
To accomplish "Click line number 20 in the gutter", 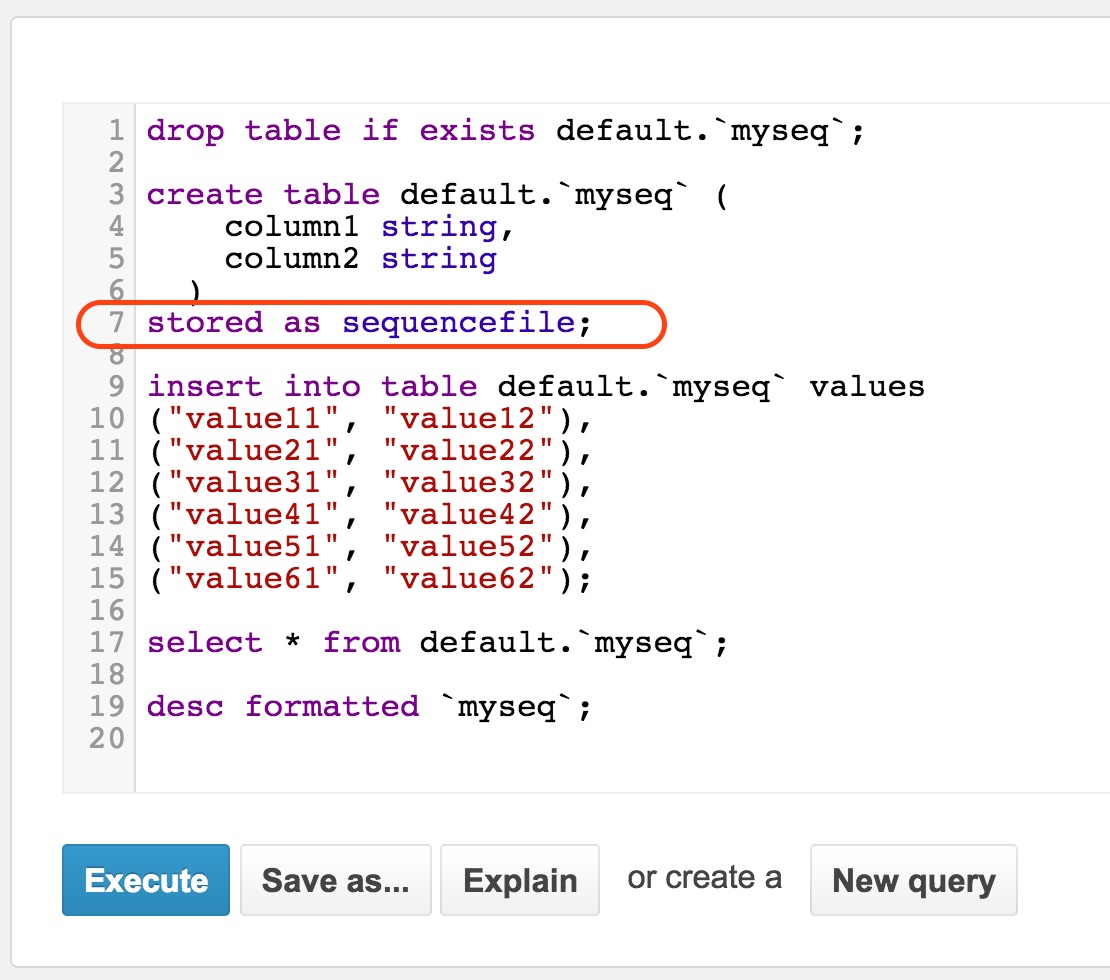I will (x=107, y=739).
